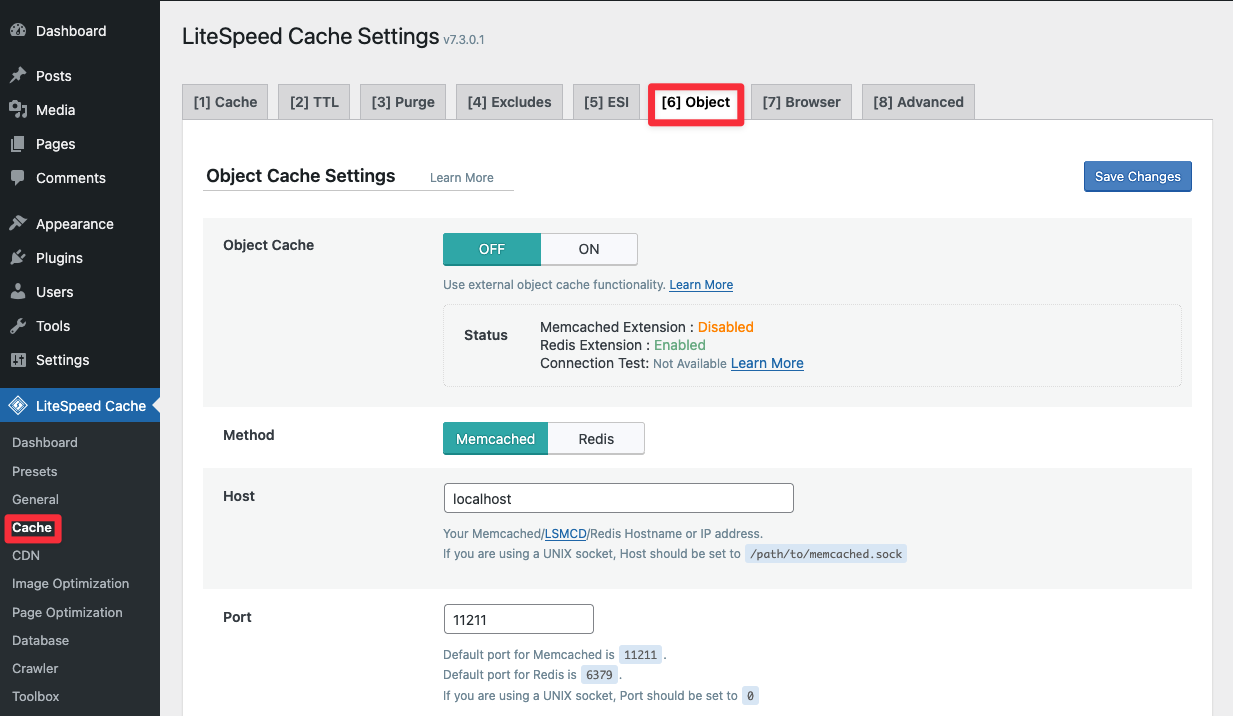The image size is (1233, 716).
Task: Open the CDN submenu item
Action: coord(26,555)
